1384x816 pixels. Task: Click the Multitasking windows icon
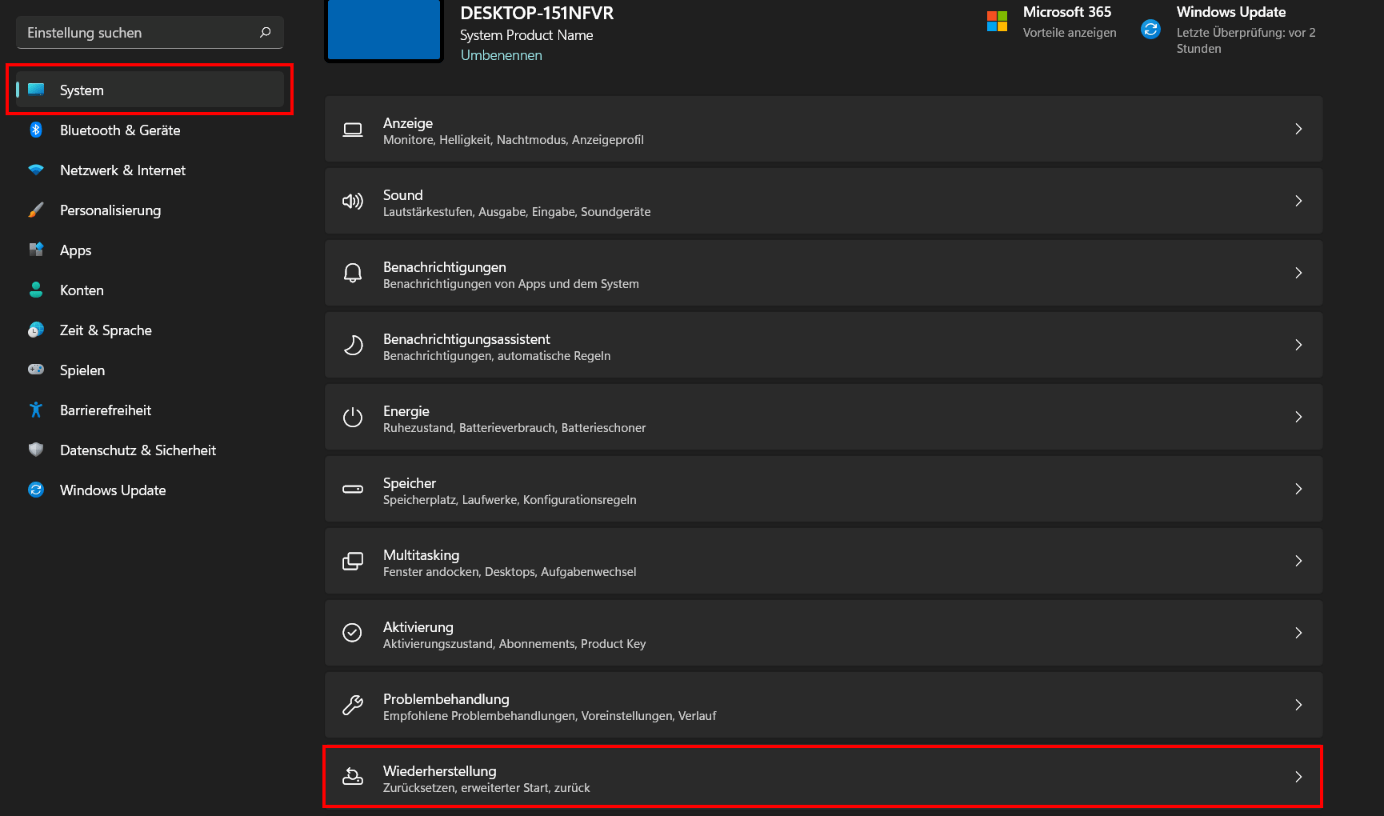[352, 561]
